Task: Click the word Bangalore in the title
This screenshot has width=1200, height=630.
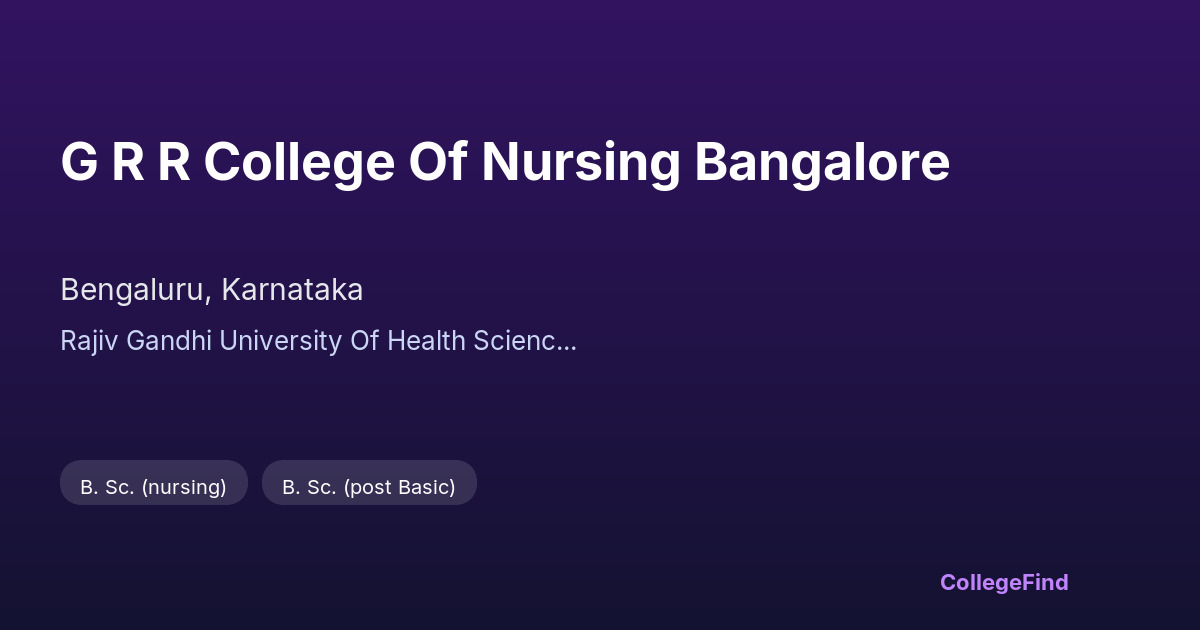Action: coord(822,163)
